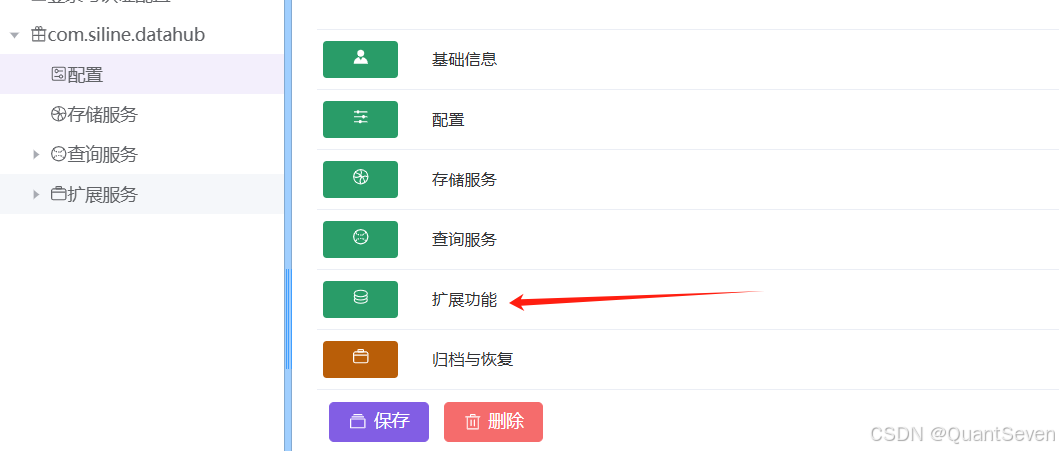Click the package icon beside com.siline.datahub
The width and height of the screenshot is (1059, 451).
click(39, 35)
